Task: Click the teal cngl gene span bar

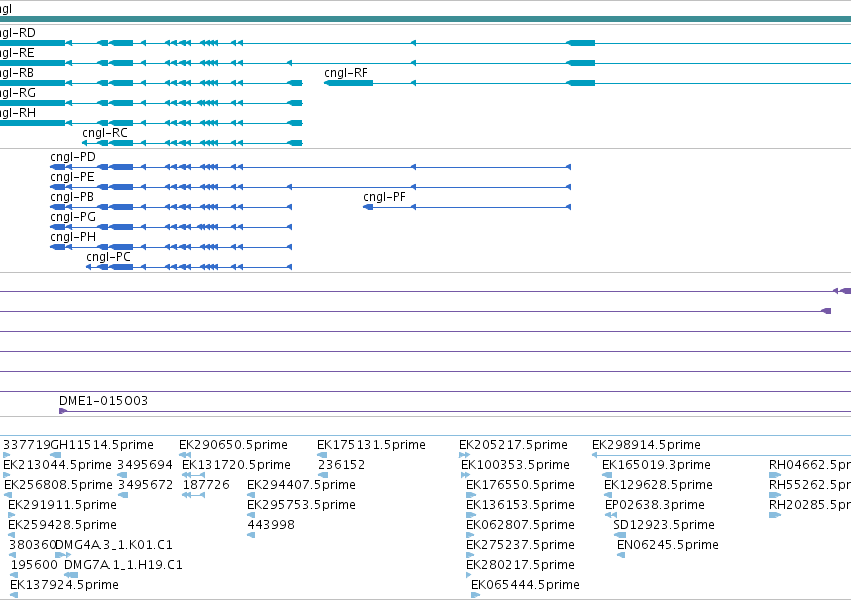Action: [x=426, y=19]
